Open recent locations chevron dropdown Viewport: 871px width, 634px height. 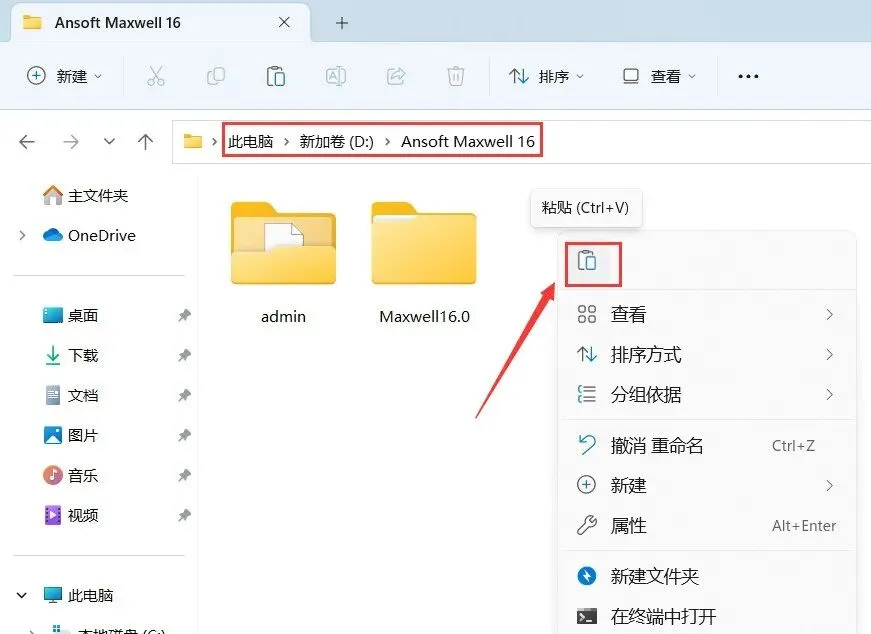point(109,141)
